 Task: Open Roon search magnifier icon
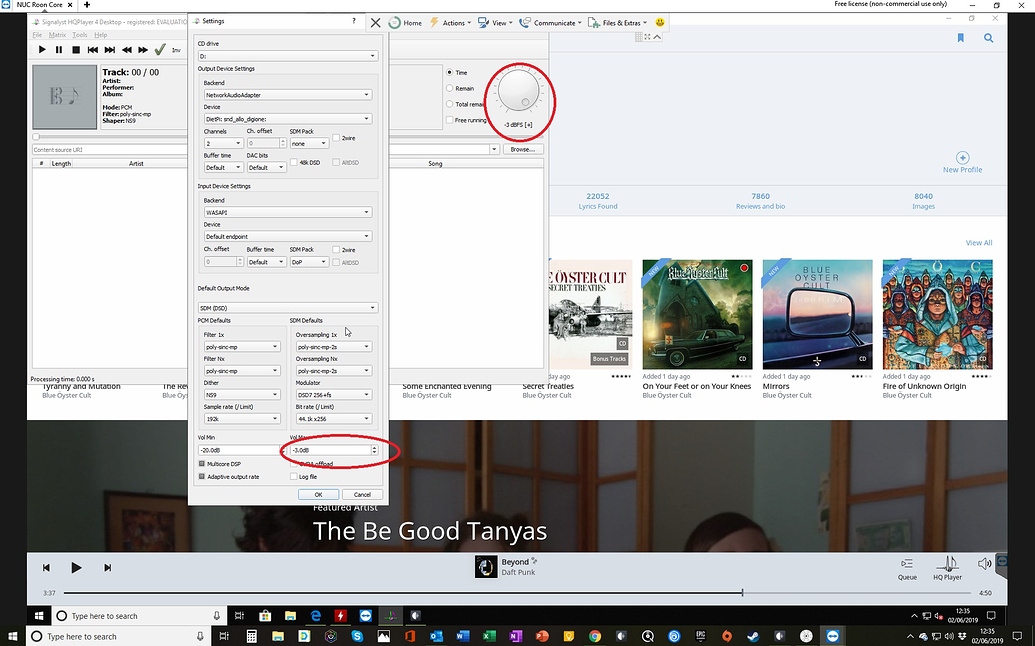988,38
